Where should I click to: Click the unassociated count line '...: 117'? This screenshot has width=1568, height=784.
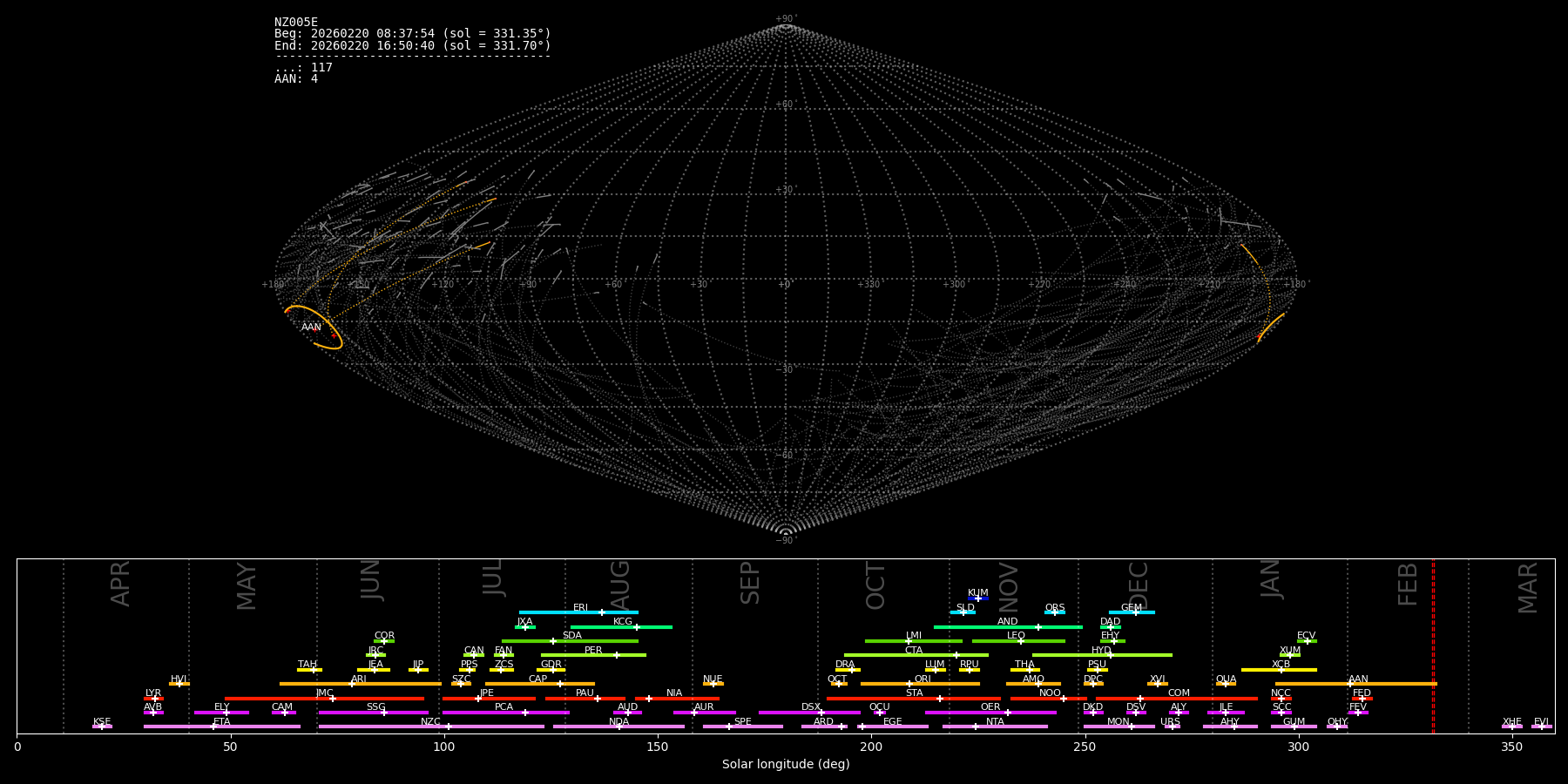(x=303, y=68)
